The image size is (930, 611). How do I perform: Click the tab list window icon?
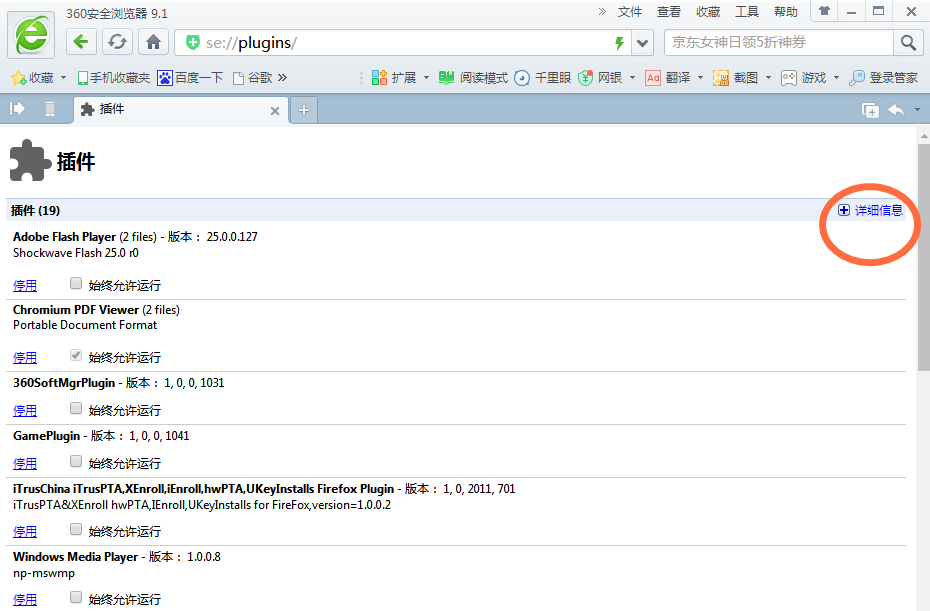[870, 110]
